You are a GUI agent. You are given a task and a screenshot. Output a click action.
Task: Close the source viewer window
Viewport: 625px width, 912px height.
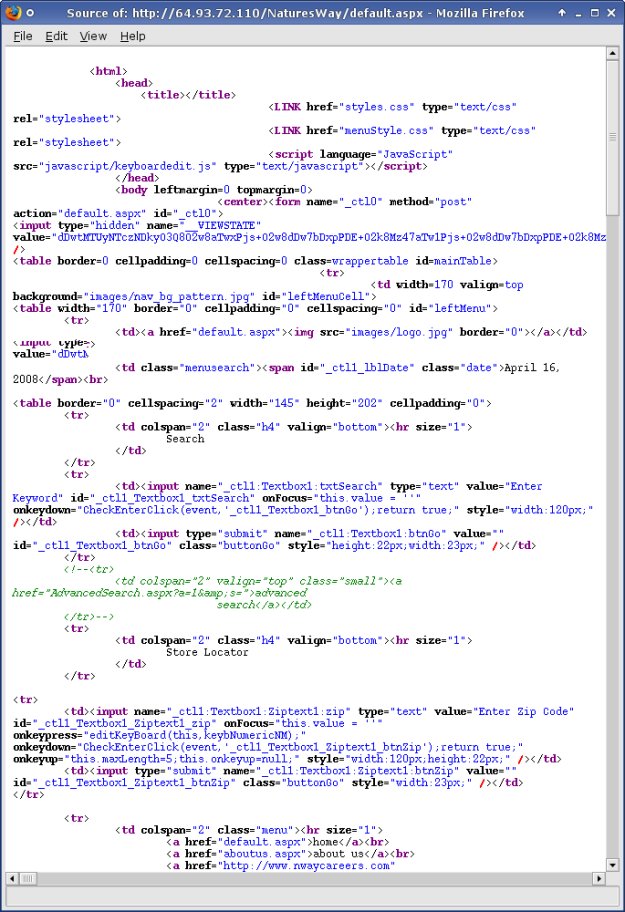[x=611, y=13]
